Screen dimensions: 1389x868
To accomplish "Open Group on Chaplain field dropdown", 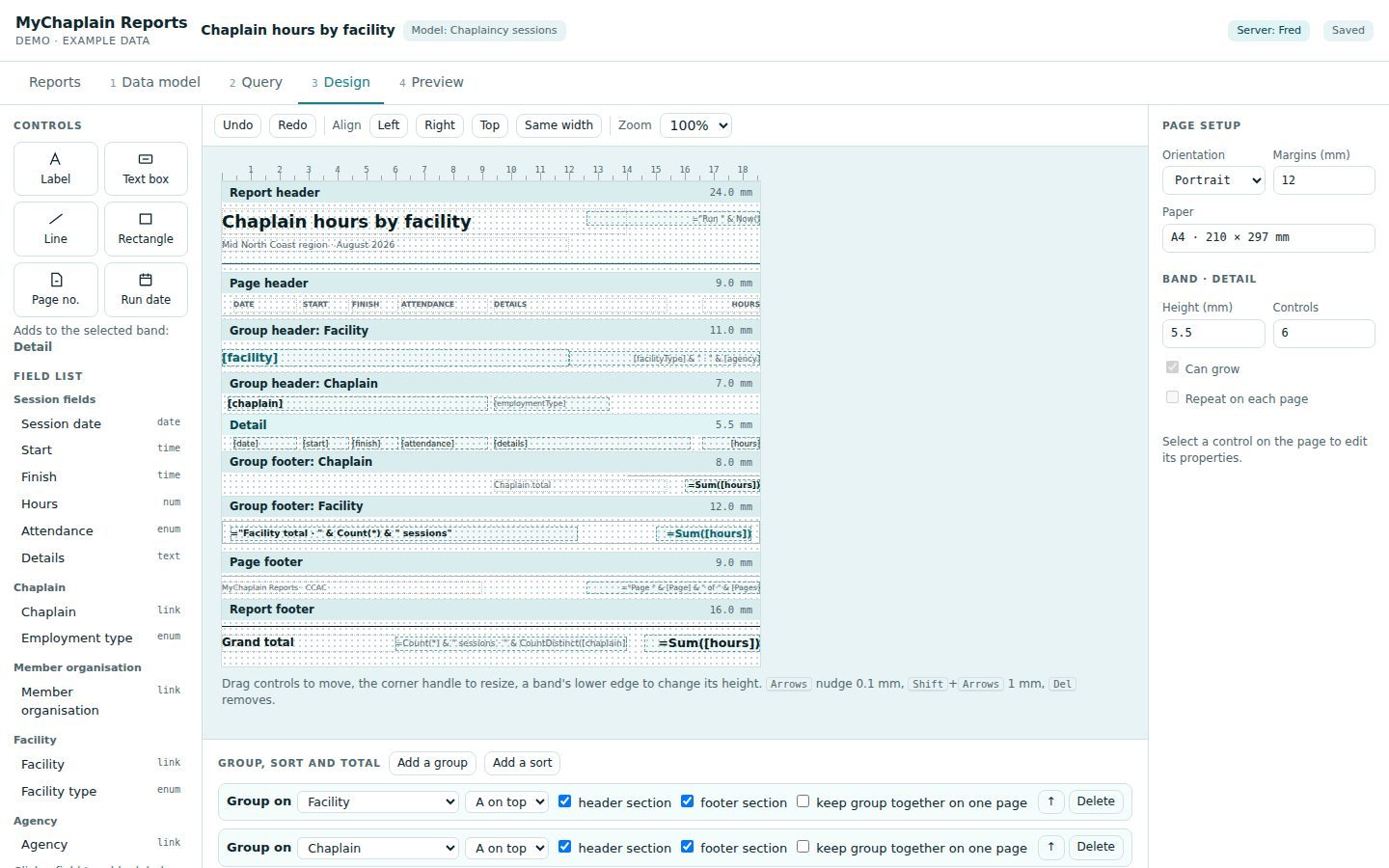I will click(x=378, y=848).
